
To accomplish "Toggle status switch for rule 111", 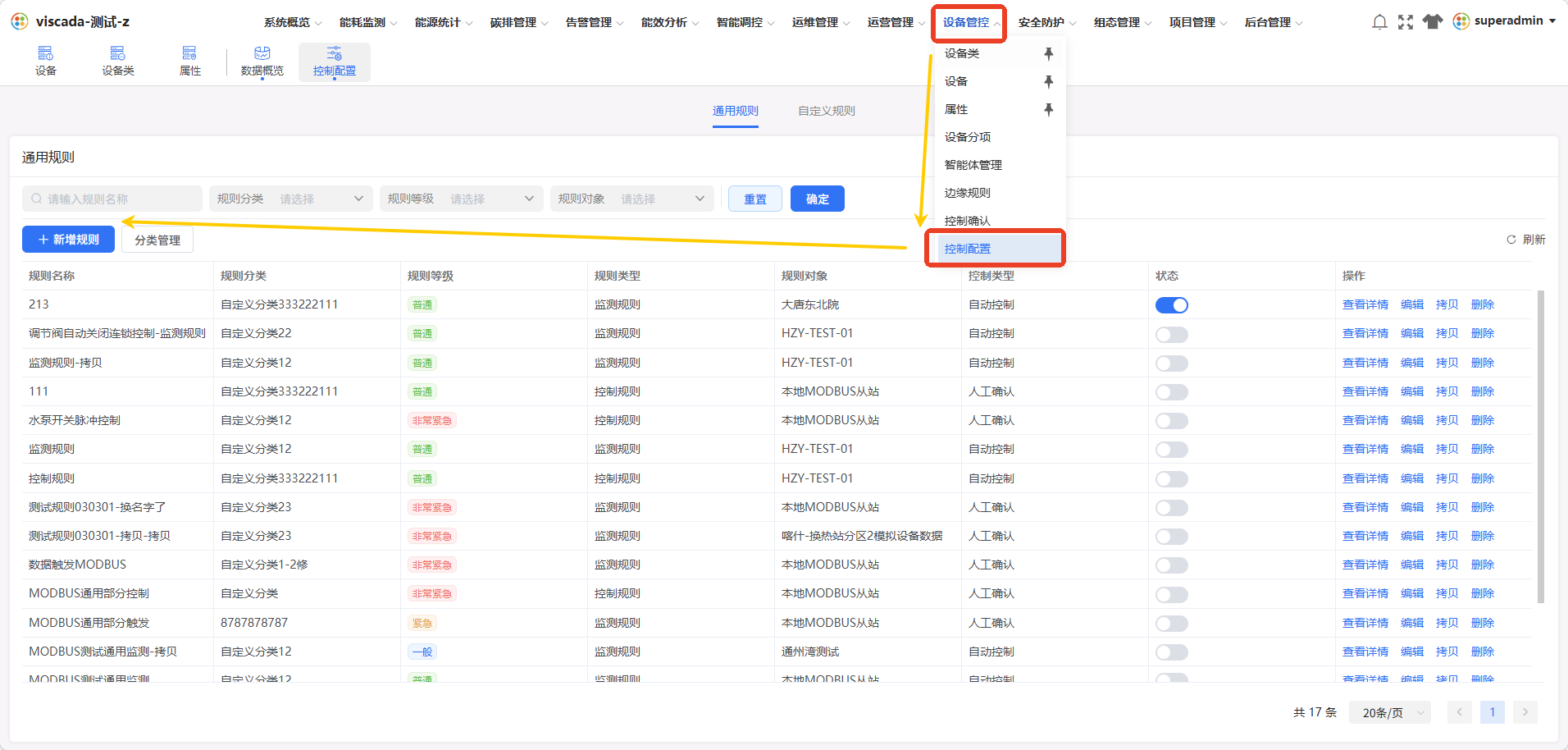I will click(1172, 392).
